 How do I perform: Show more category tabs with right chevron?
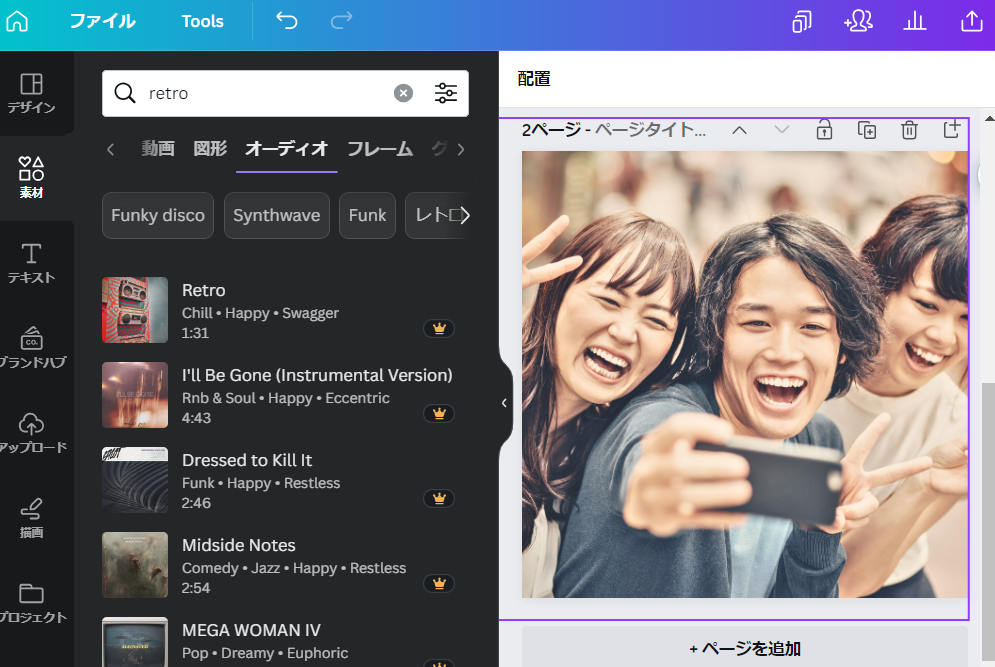pyautogui.click(x=461, y=150)
